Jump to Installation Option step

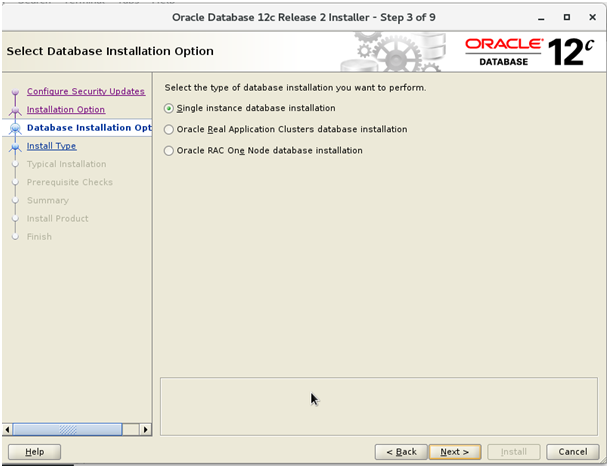click(65, 109)
